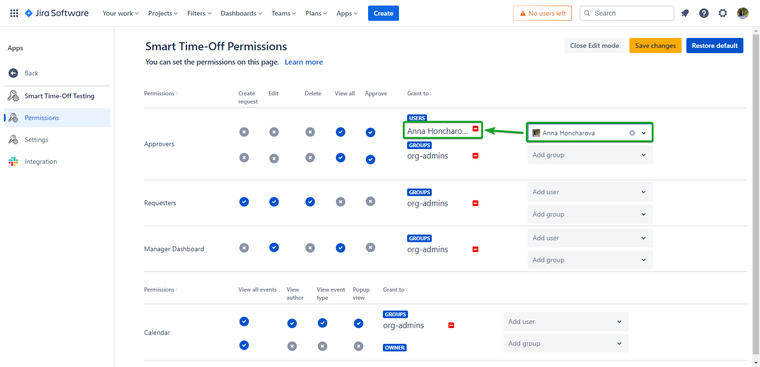Click the Back arrow icon in sidebar
Image resolution: width=760 pixels, height=367 pixels.
pyautogui.click(x=13, y=73)
